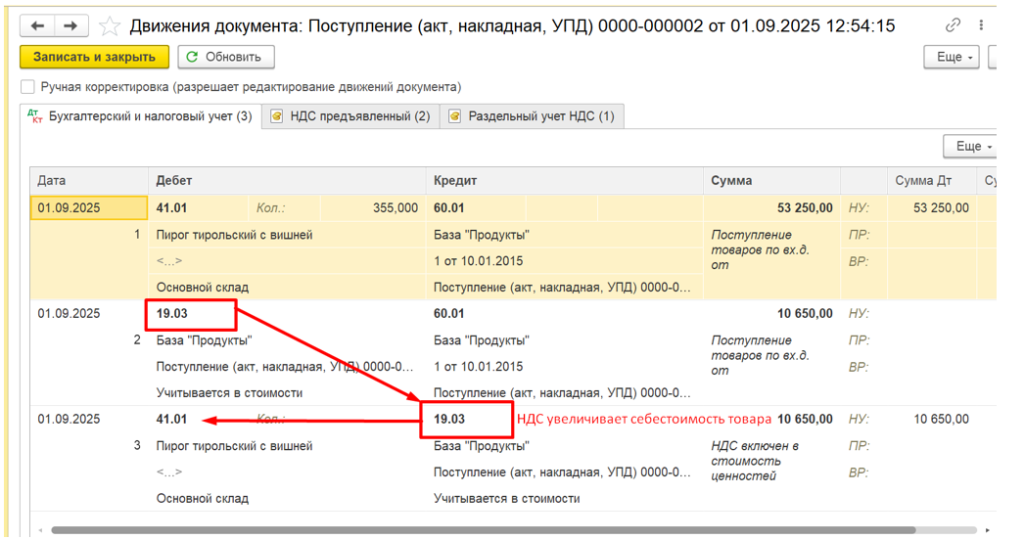Copy link with chain icon

tap(952, 26)
